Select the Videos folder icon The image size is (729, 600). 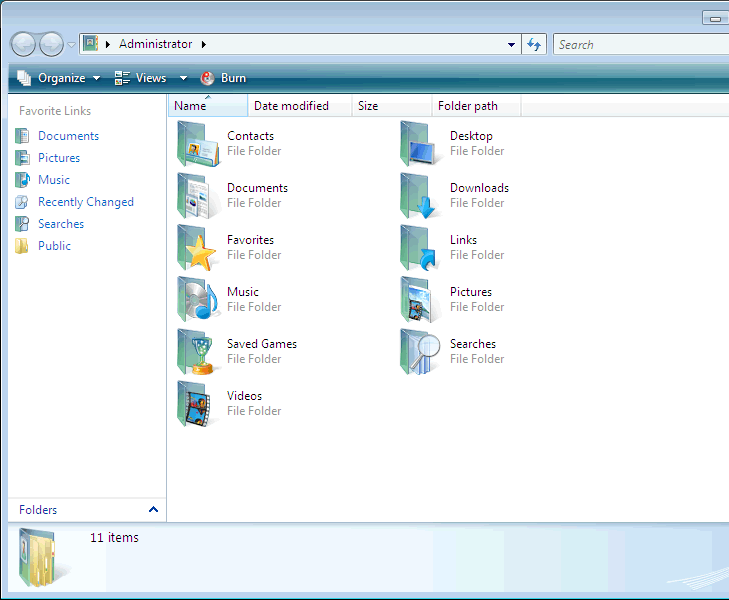pos(198,404)
